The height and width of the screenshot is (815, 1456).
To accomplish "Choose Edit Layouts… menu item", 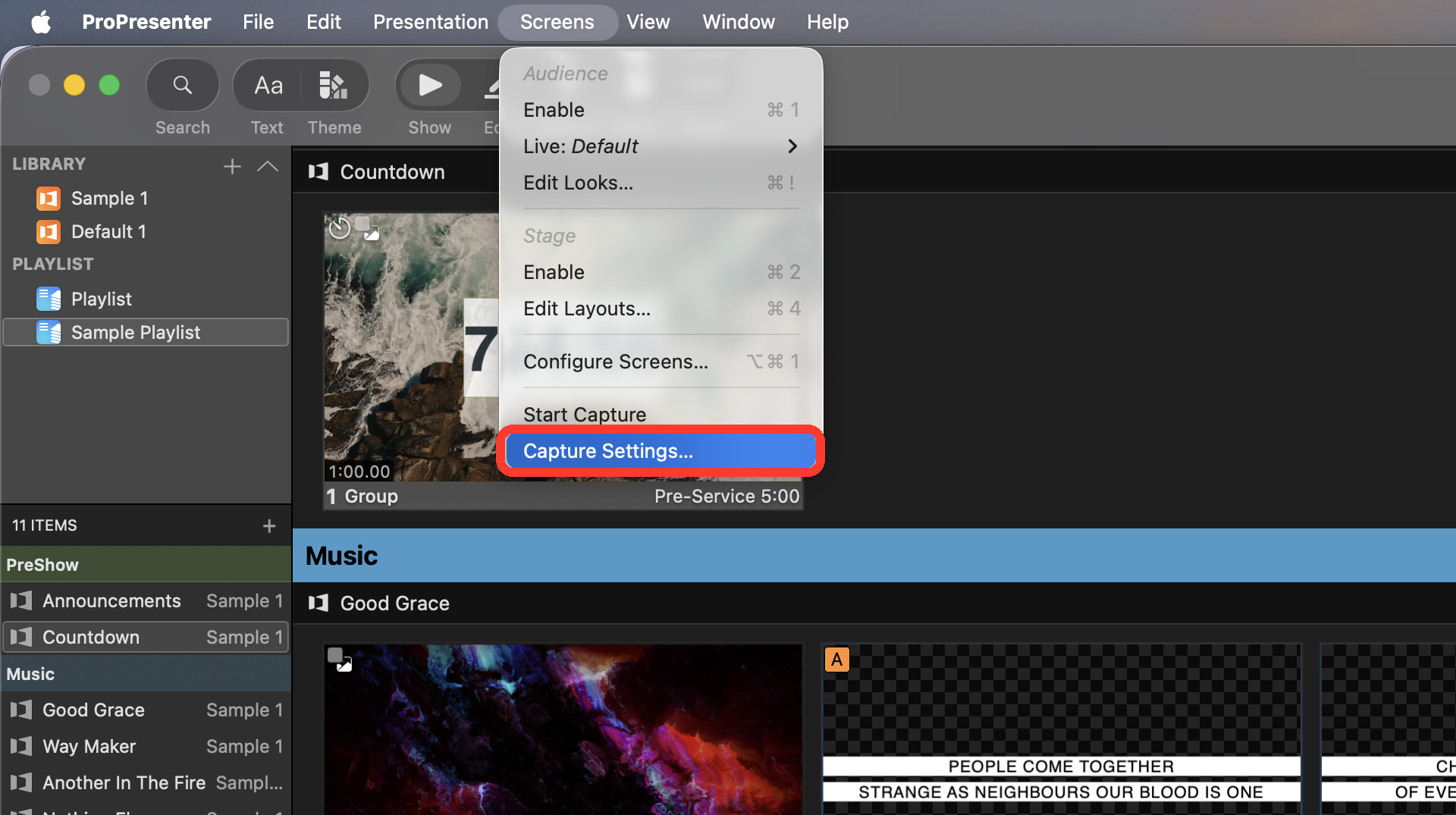I will point(661,309).
